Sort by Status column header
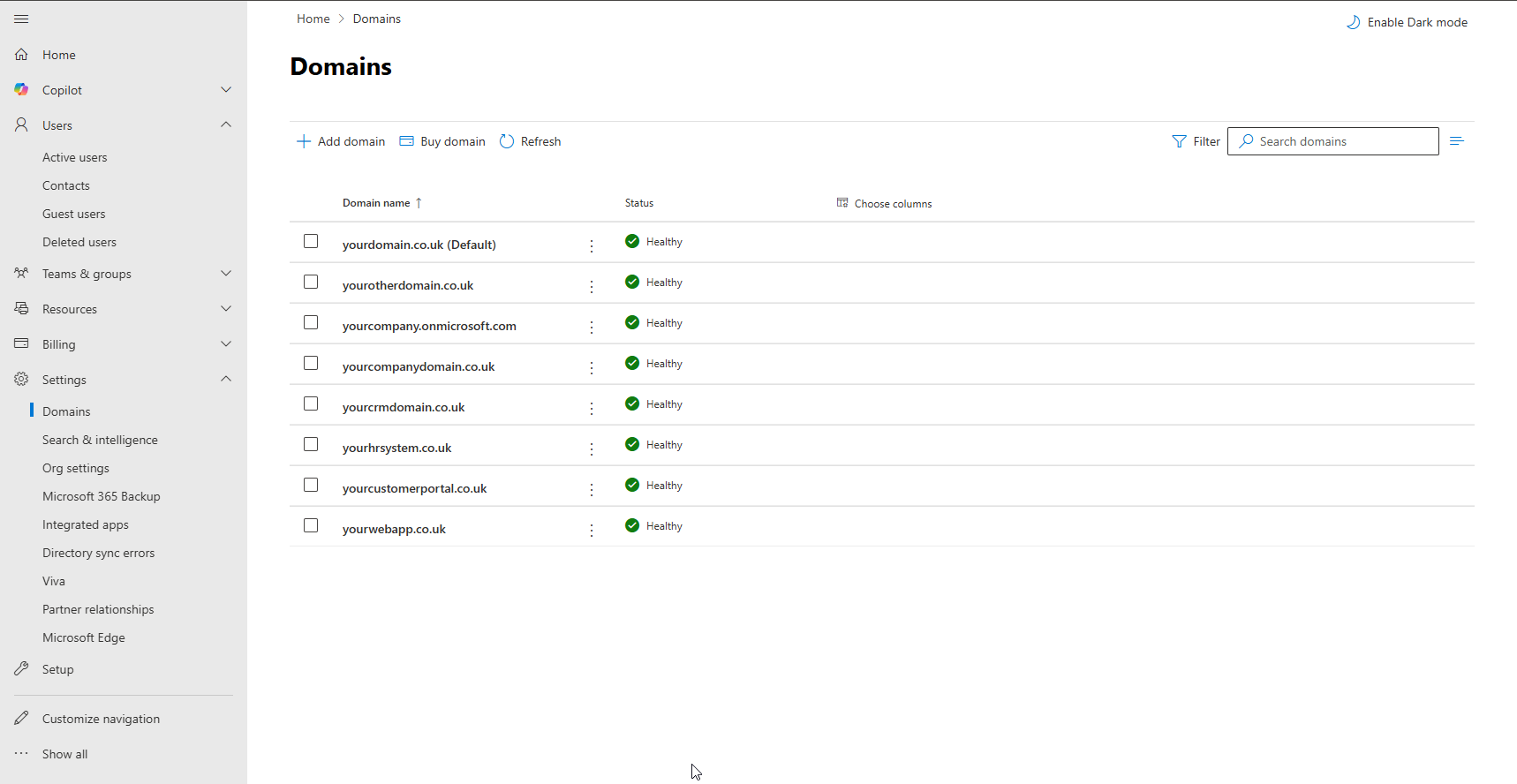 point(639,203)
